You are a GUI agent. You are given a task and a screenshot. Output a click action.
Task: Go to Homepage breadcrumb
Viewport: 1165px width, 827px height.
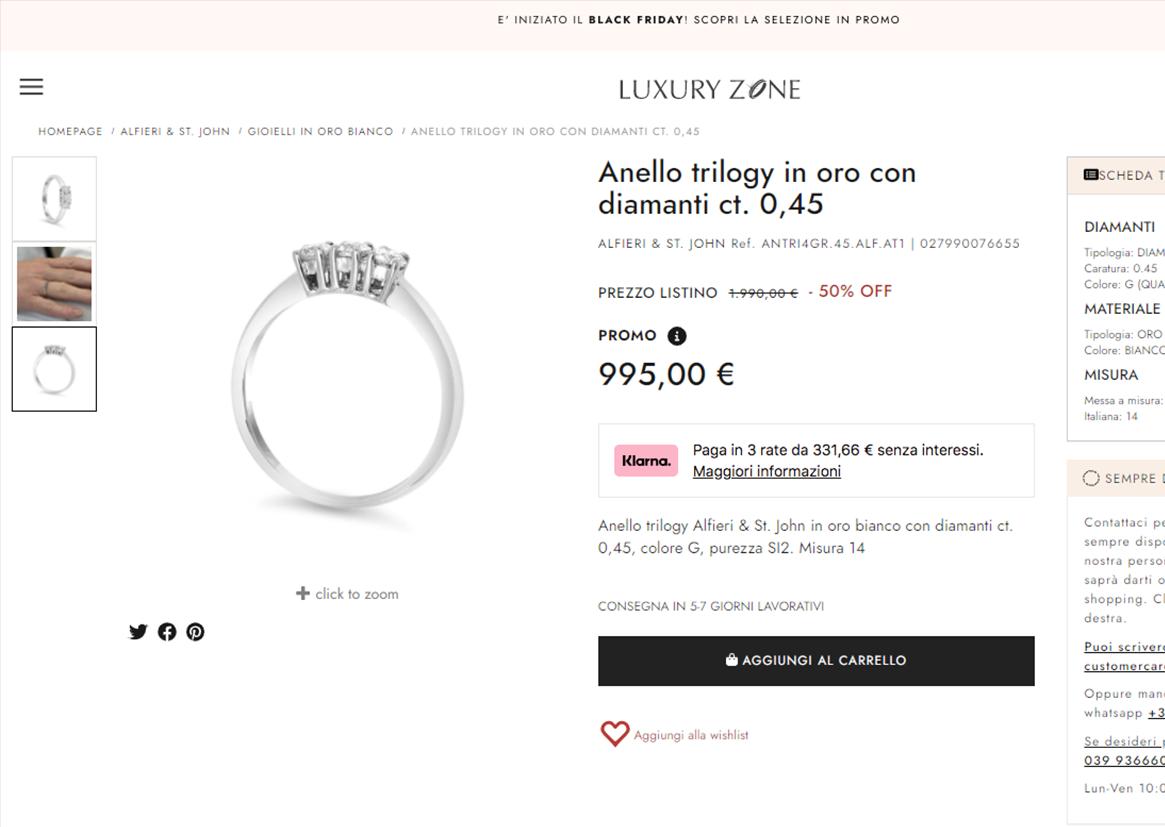coord(70,132)
